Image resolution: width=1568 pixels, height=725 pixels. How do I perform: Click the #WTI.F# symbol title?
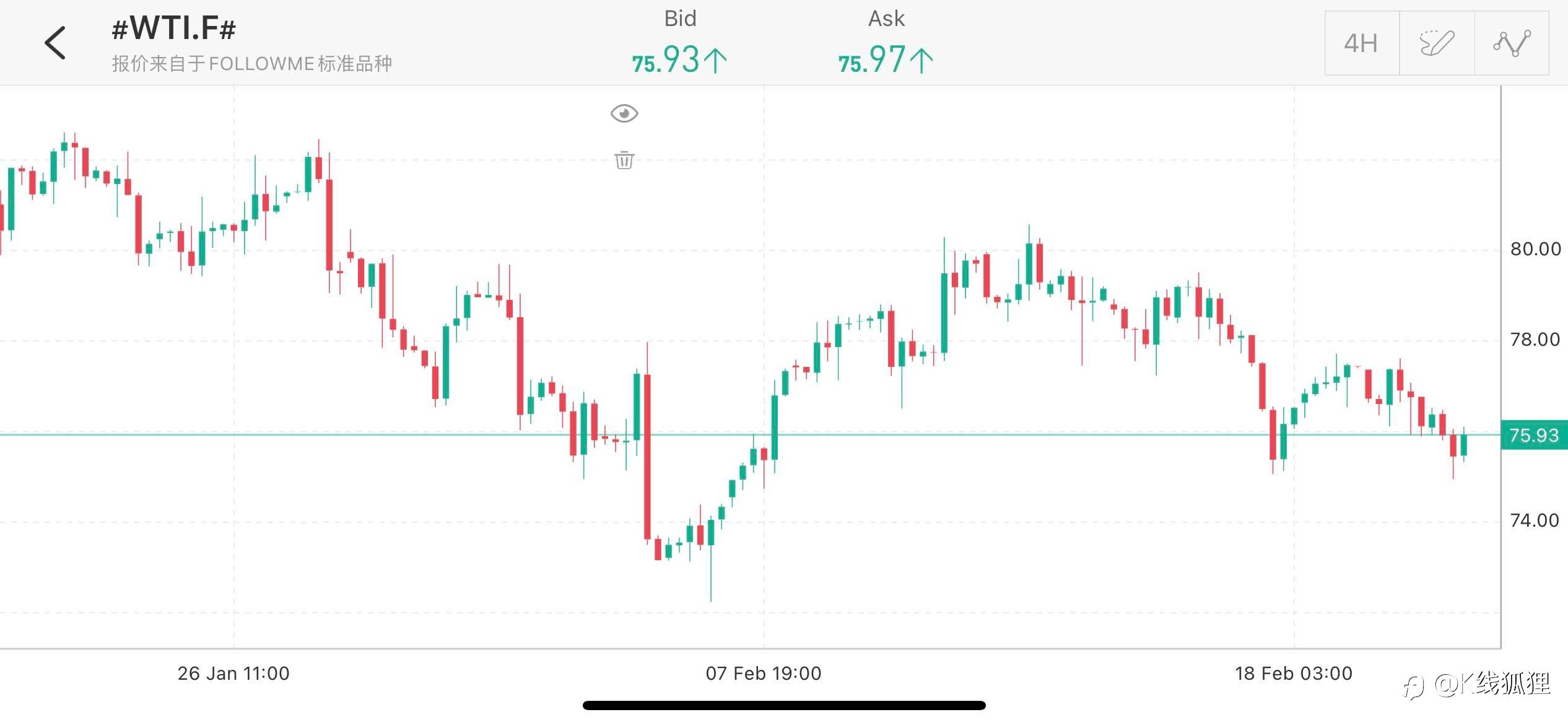pos(173,29)
